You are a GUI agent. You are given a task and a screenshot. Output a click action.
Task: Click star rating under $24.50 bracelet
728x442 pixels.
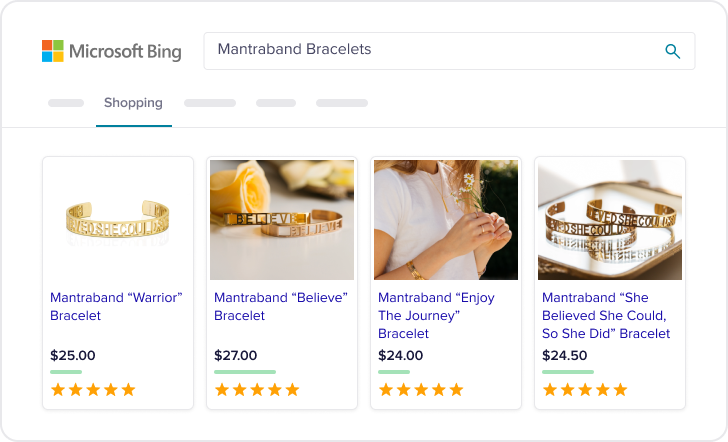[585, 390]
